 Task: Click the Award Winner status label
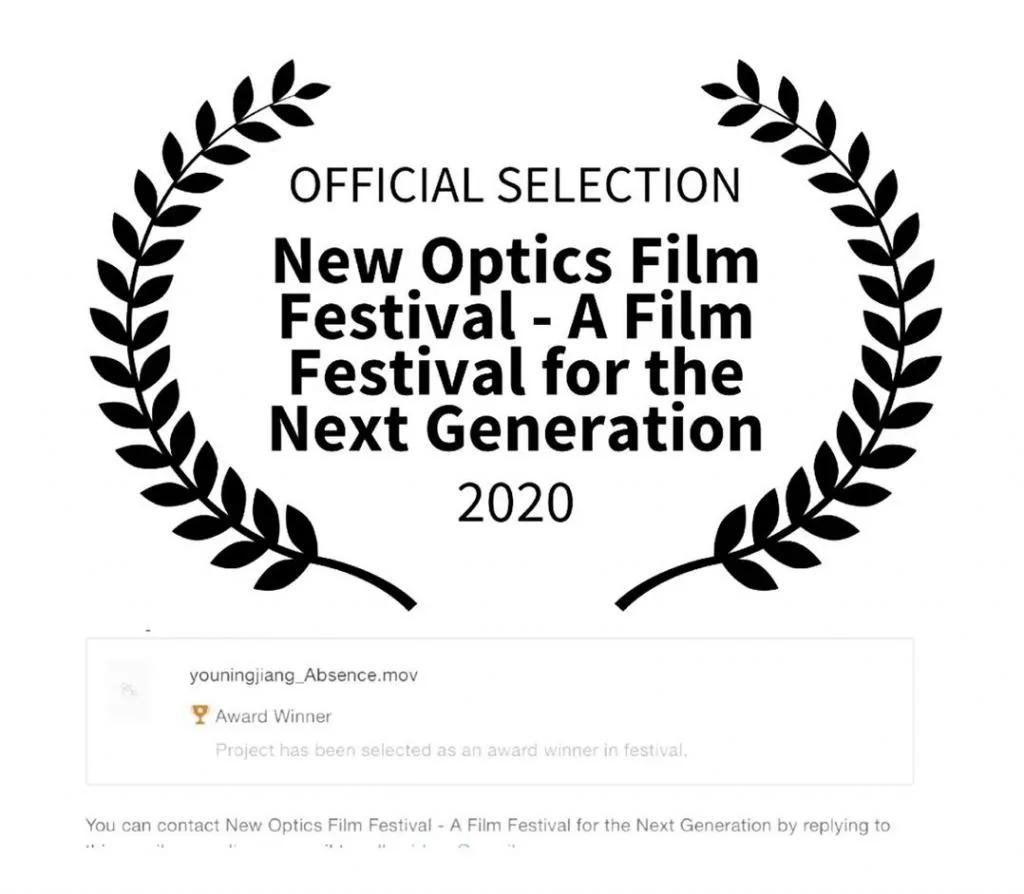pos(273,716)
